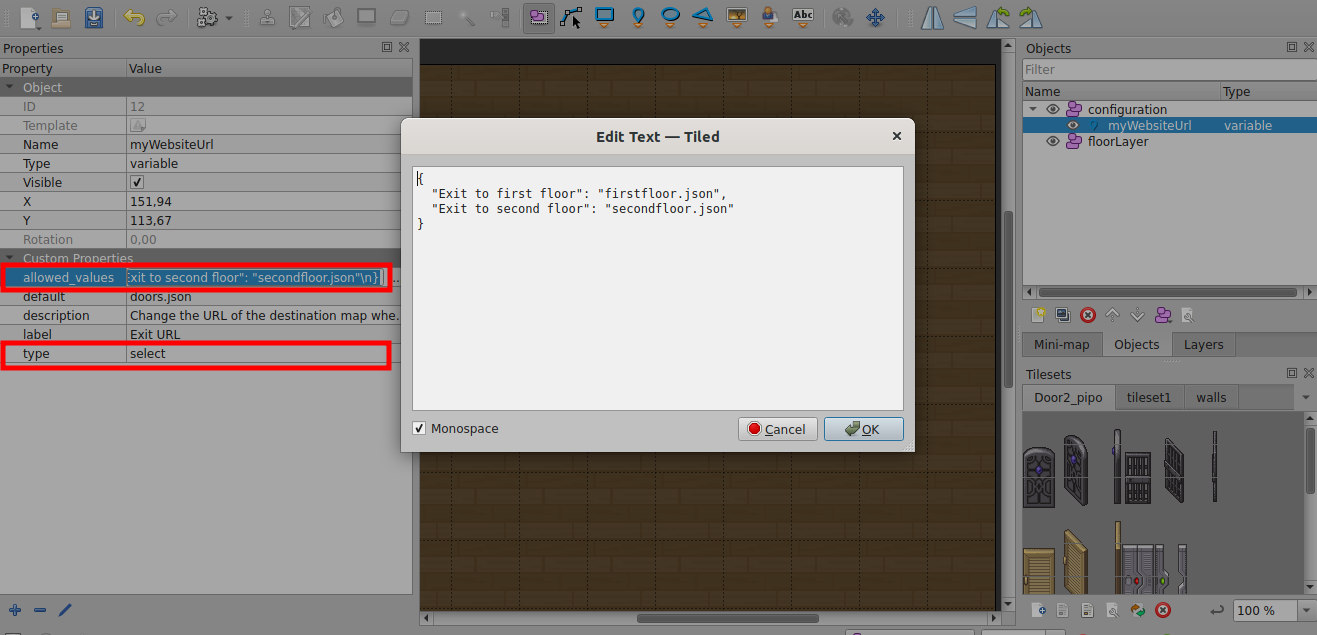Screen dimensions: 1317x635
Task: Select the Insert Text tool
Action: point(803,17)
